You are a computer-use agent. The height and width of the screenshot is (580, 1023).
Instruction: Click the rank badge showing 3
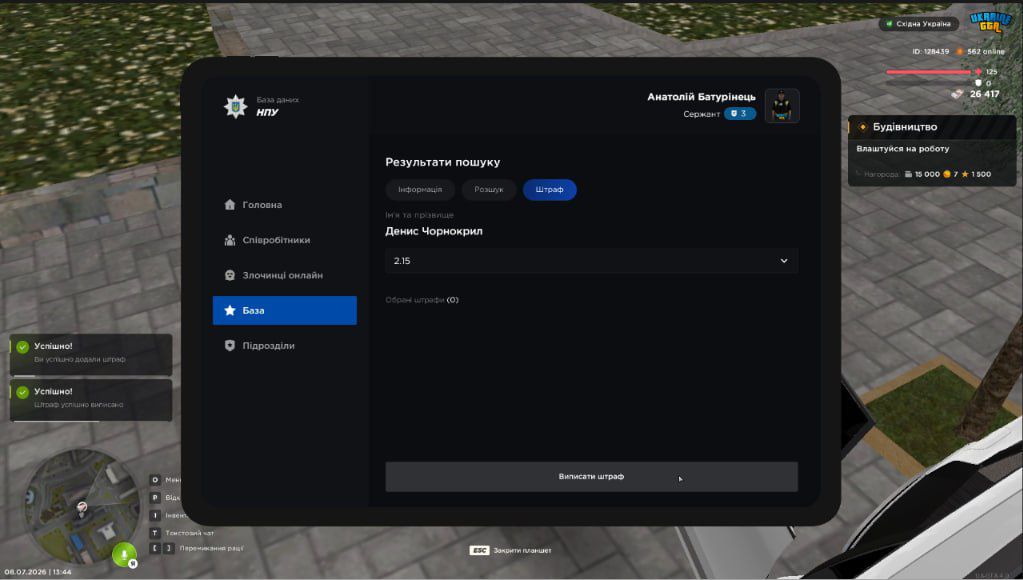pyautogui.click(x=740, y=114)
